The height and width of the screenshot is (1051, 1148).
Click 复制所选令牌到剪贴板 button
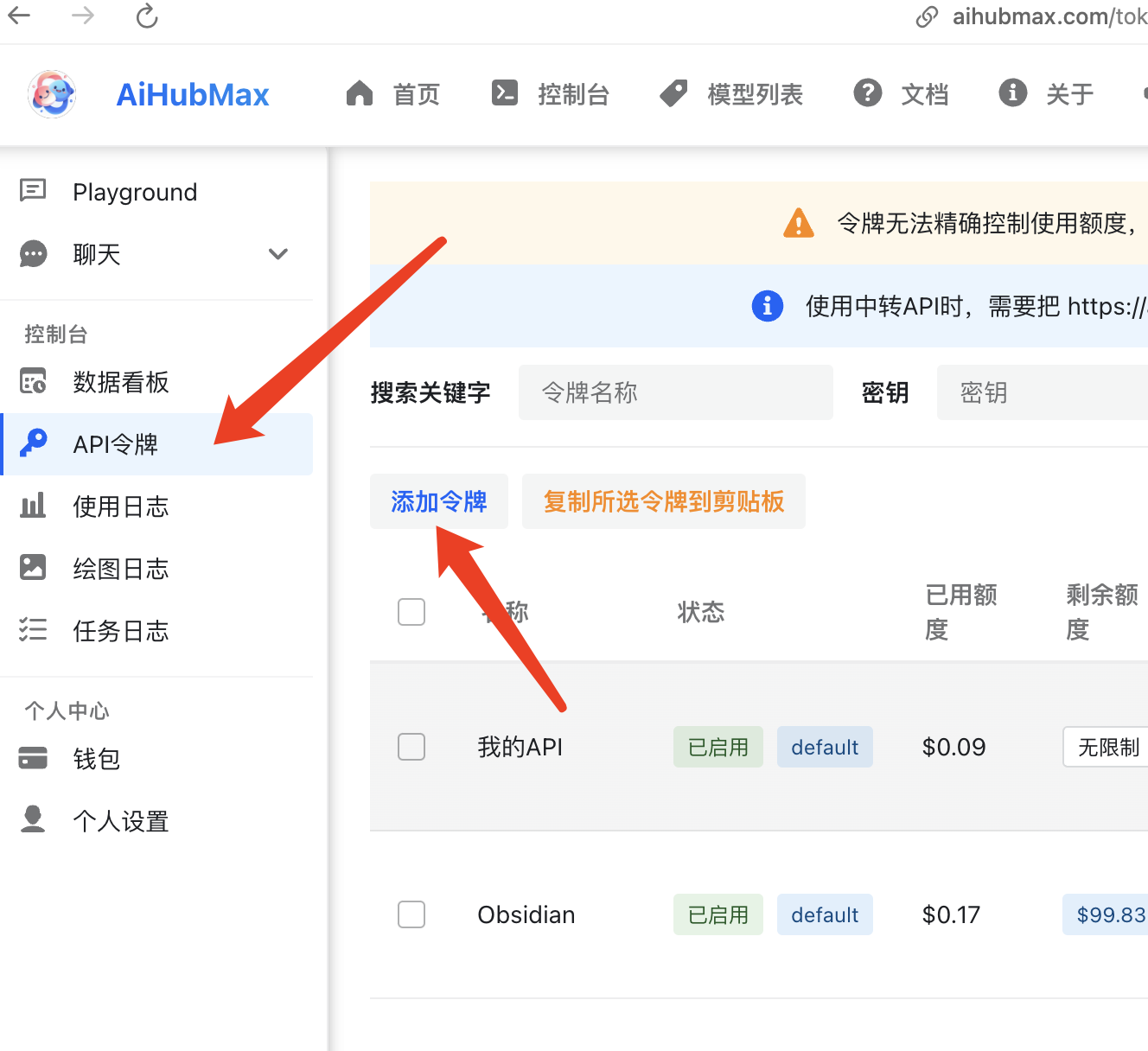click(663, 501)
